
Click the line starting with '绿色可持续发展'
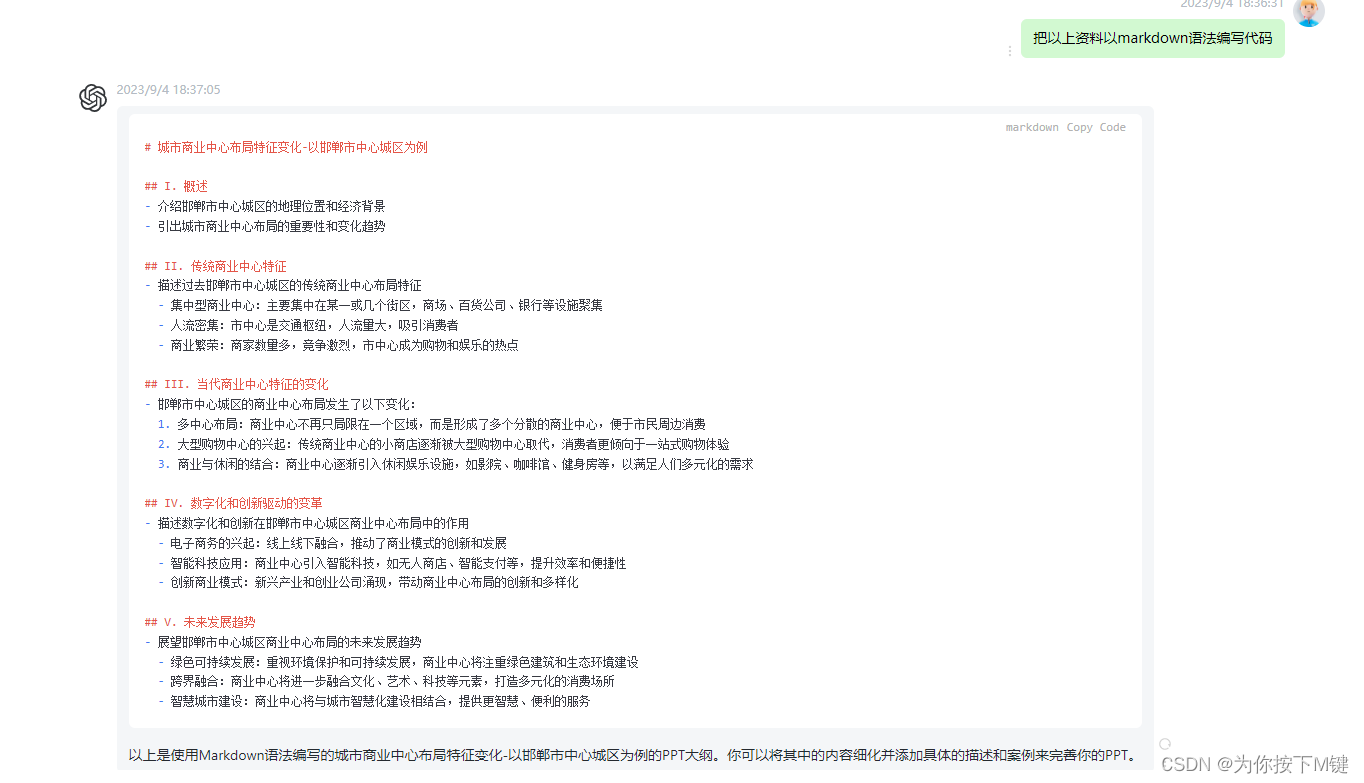(x=398, y=662)
